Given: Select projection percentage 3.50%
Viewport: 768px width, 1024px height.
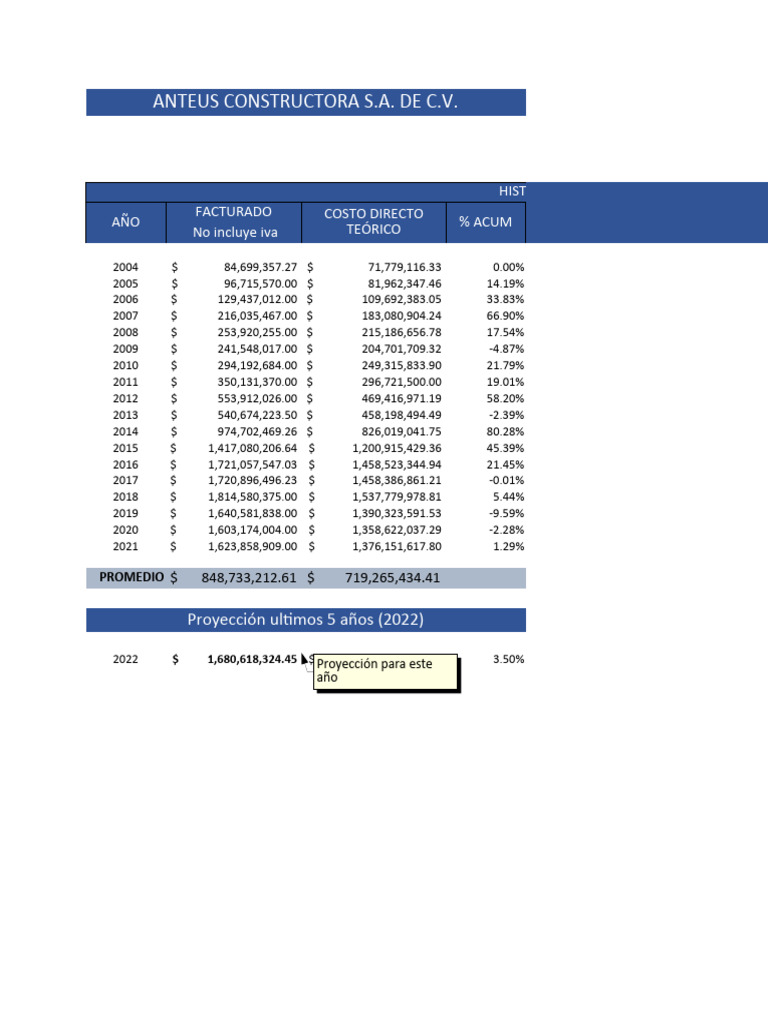Looking at the screenshot, I should click(508, 660).
